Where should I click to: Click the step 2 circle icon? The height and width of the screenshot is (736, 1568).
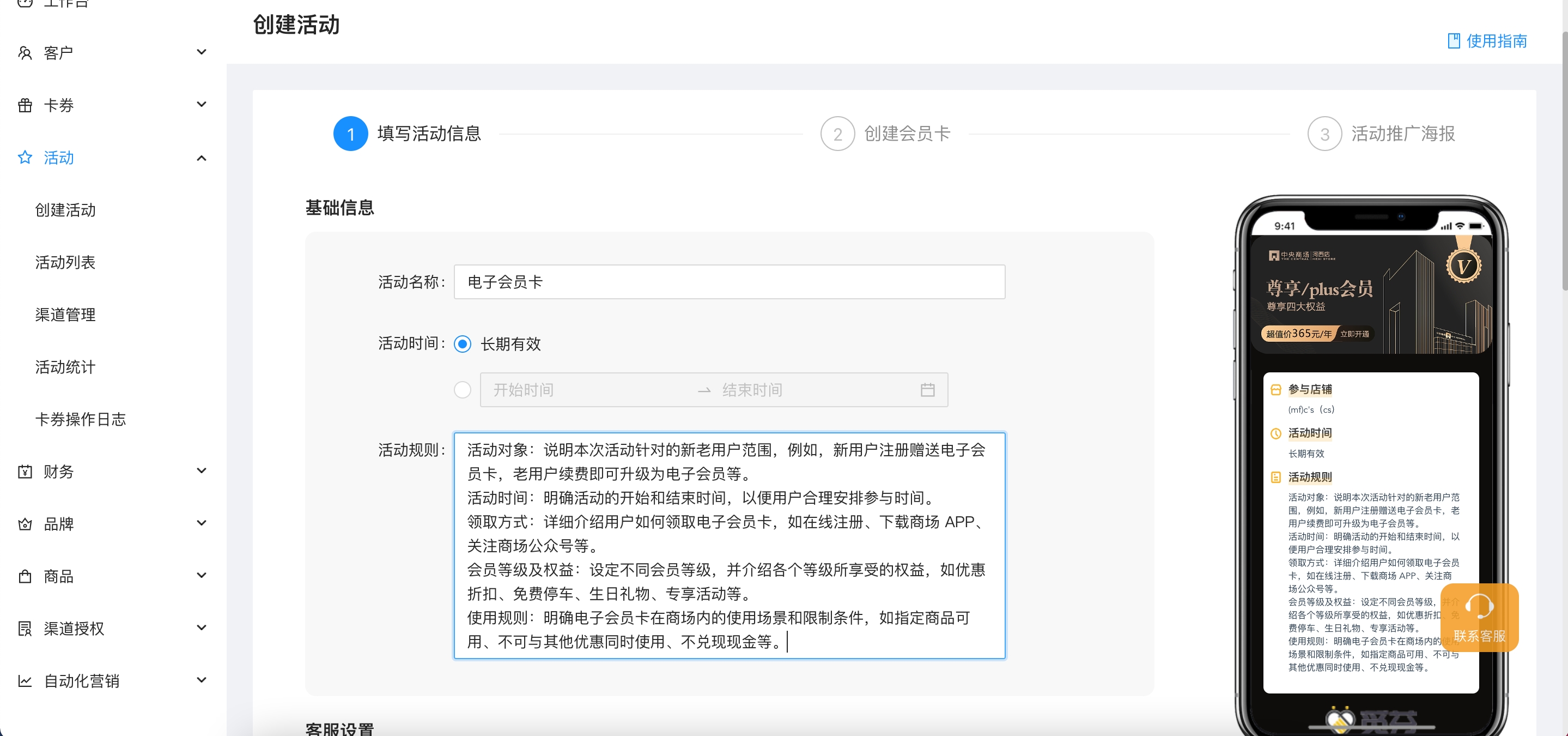point(837,134)
